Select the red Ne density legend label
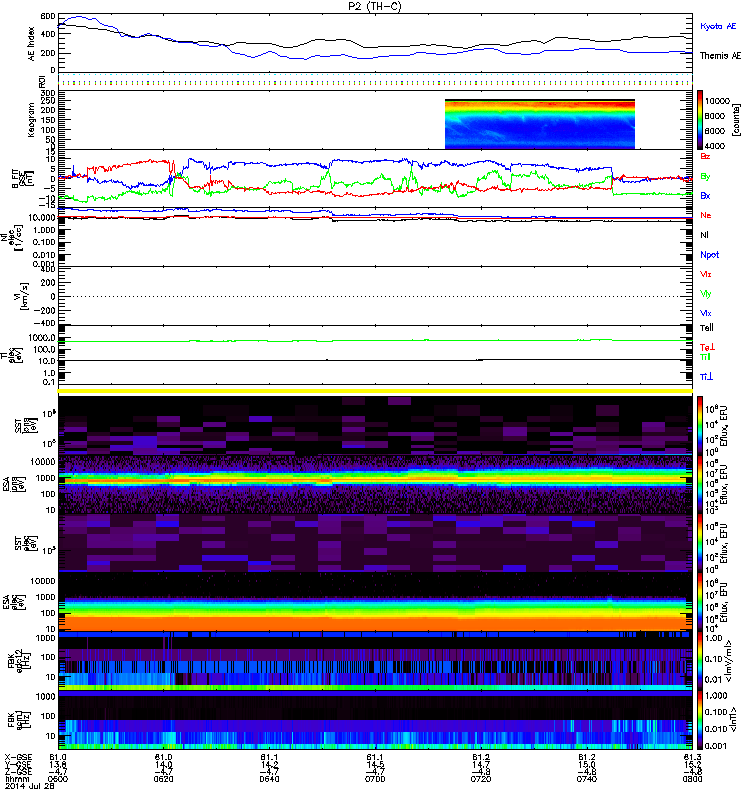Image resolution: width=750 pixels, height=800 pixels. point(706,215)
